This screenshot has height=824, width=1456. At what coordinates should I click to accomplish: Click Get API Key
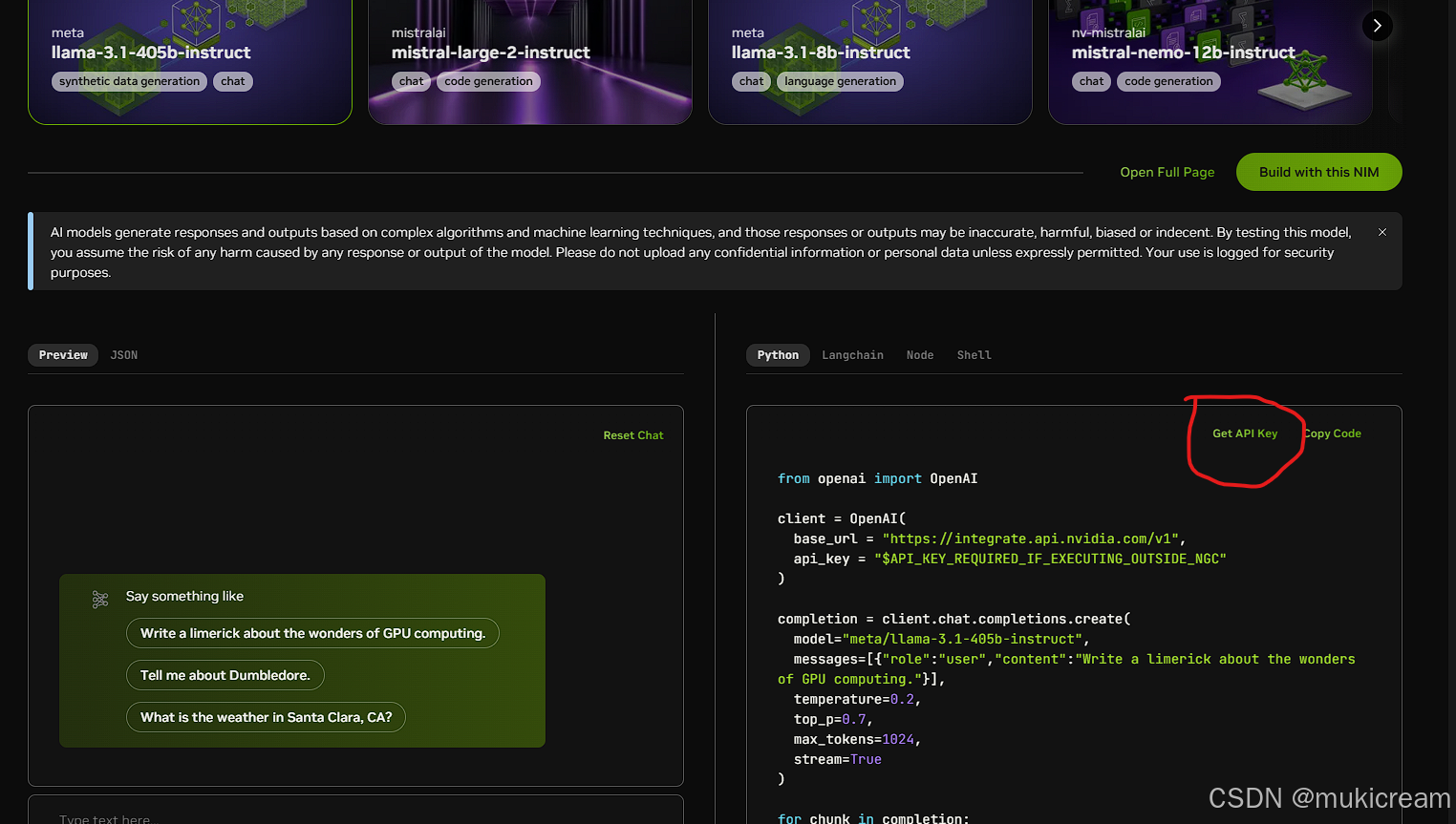point(1245,433)
